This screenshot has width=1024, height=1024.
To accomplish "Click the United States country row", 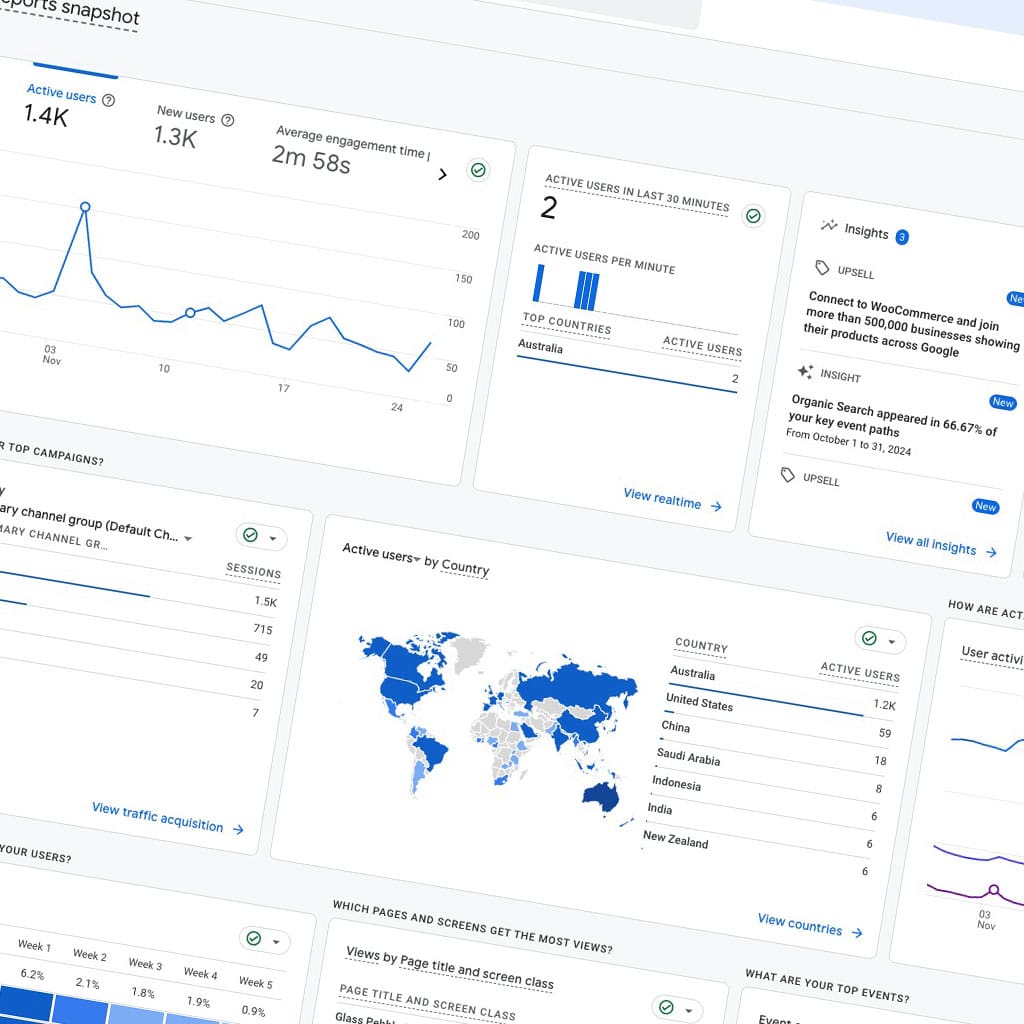I will [778, 717].
